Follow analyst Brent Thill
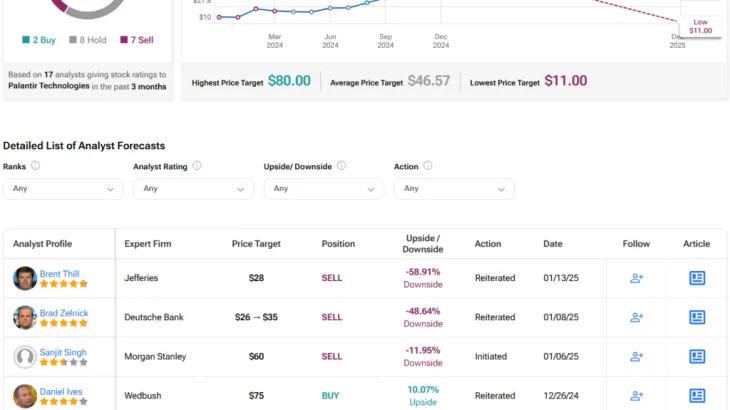The width and height of the screenshot is (730, 410). 636,278
